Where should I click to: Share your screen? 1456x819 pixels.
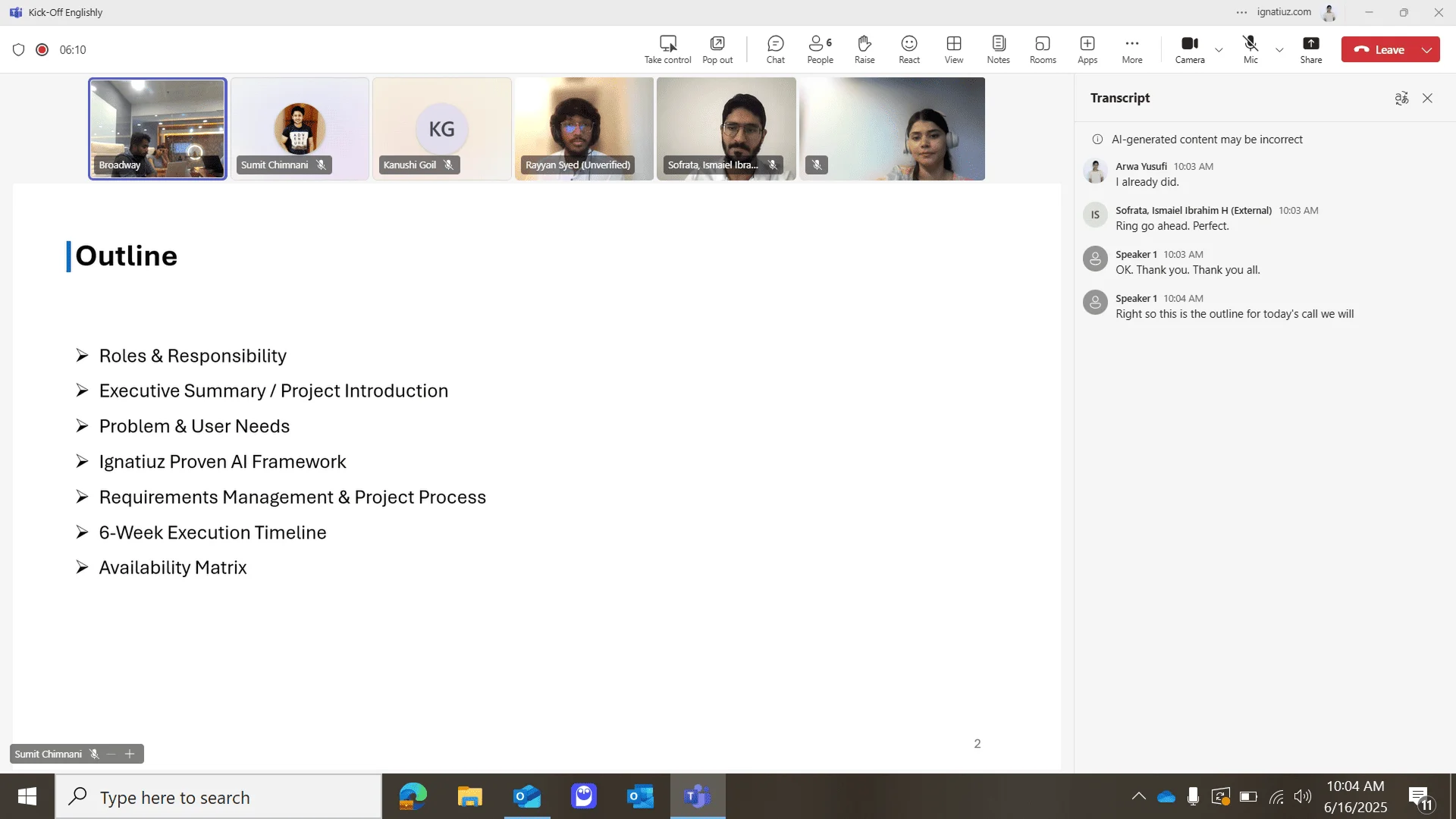pos(1310,49)
